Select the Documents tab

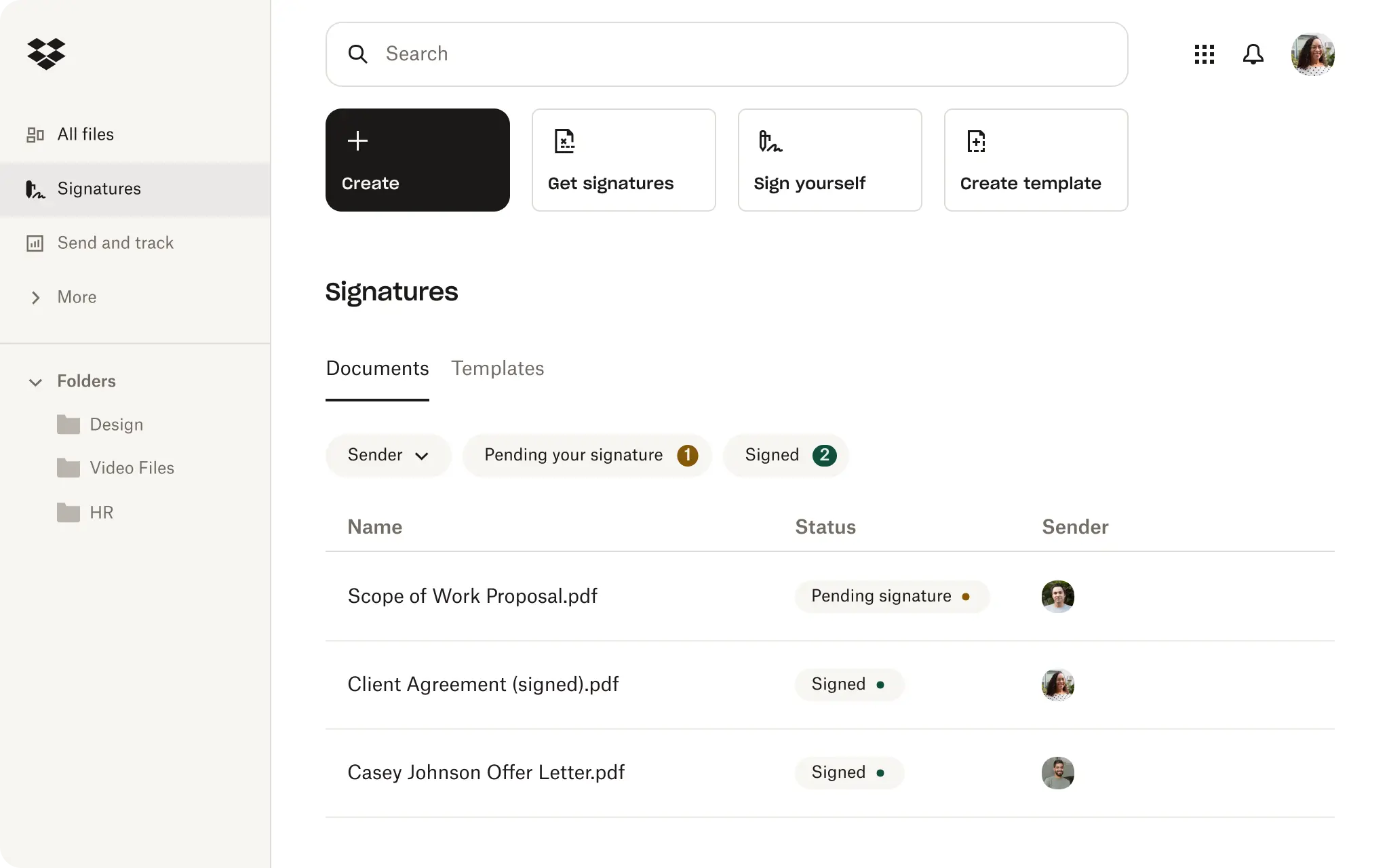pyautogui.click(x=377, y=368)
